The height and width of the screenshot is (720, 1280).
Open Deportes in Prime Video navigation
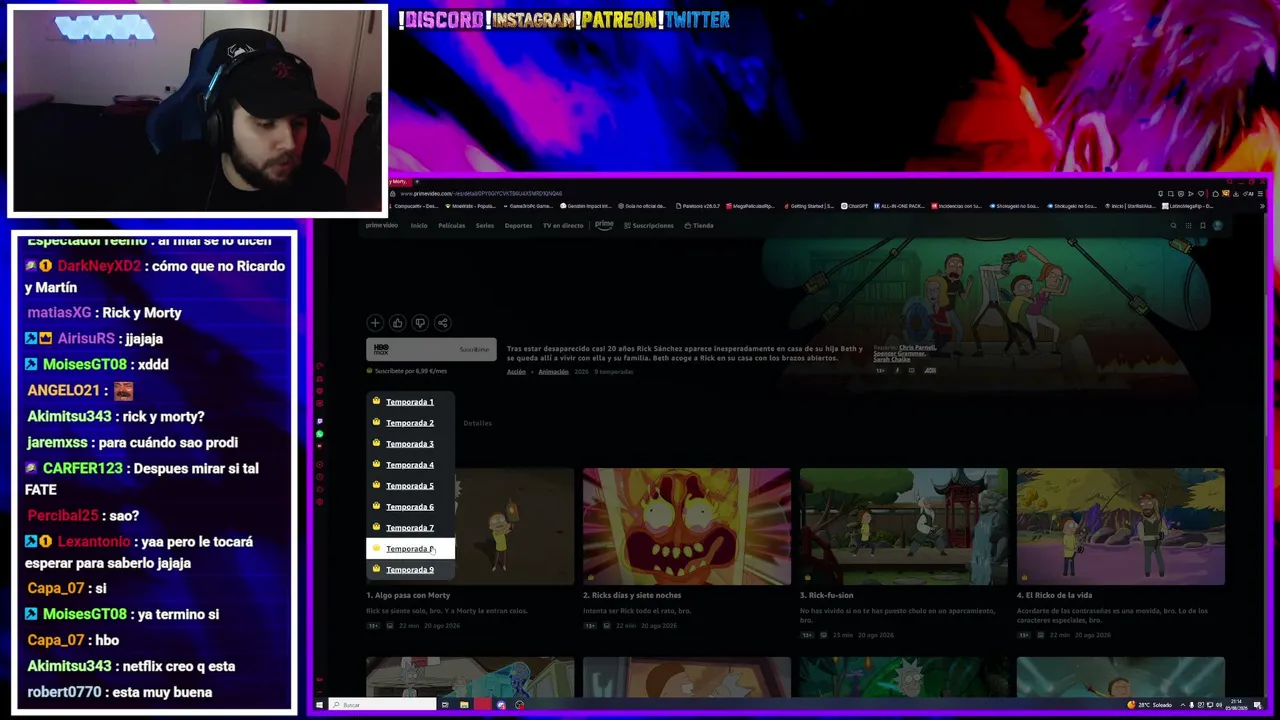point(518,226)
